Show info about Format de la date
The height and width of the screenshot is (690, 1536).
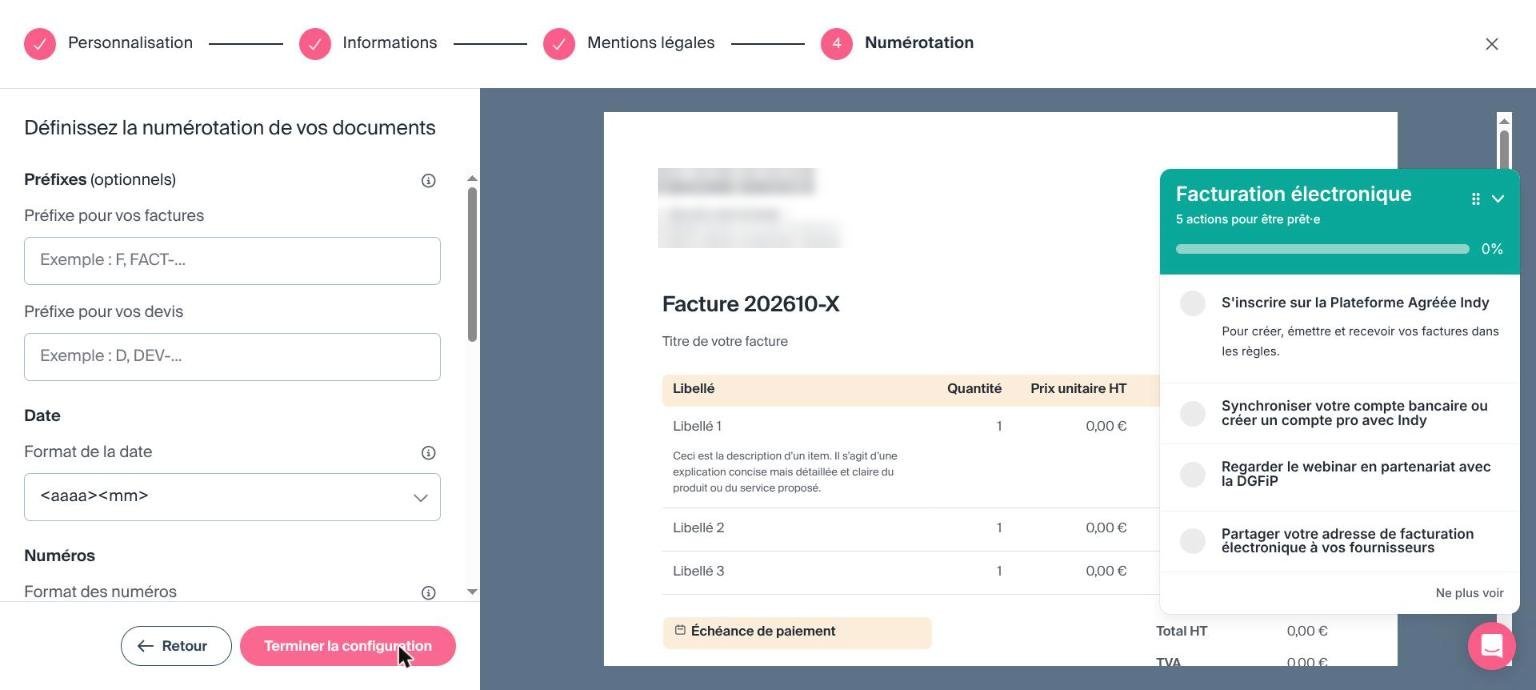pyautogui.click(x=428, y=453)
